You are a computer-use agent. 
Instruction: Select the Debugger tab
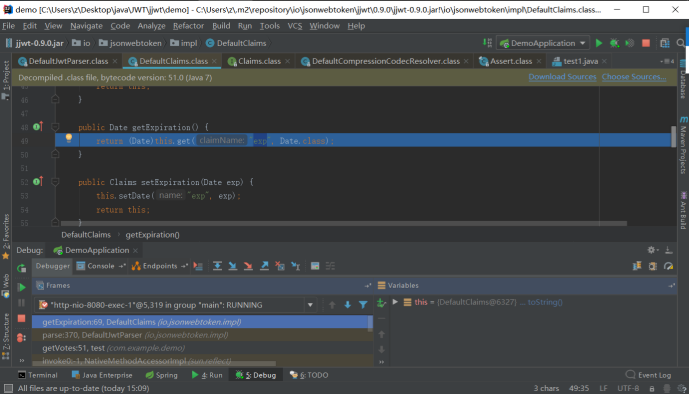point(53,266)
